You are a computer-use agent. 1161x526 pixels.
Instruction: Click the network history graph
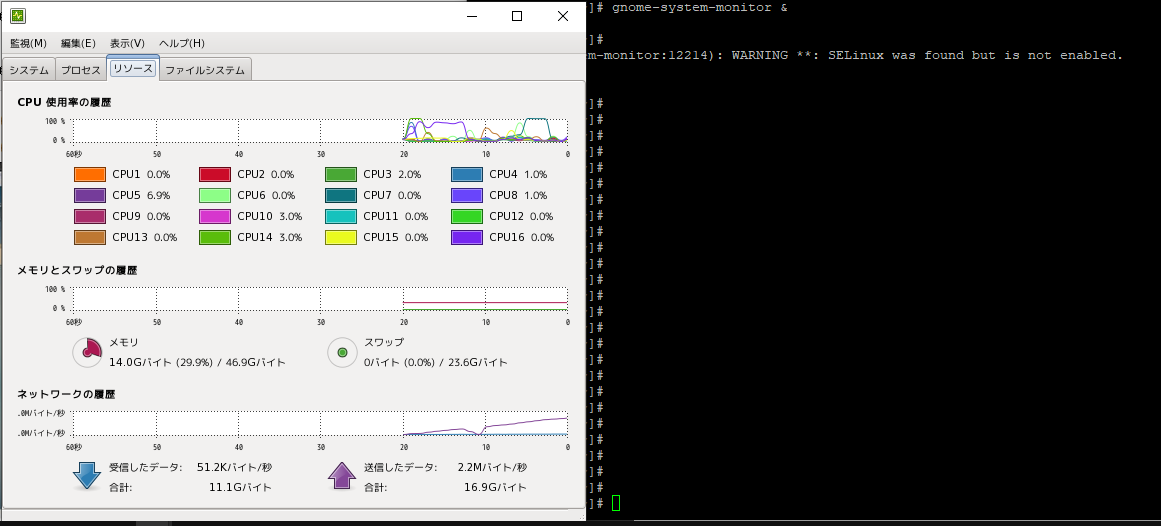point(321,423)
